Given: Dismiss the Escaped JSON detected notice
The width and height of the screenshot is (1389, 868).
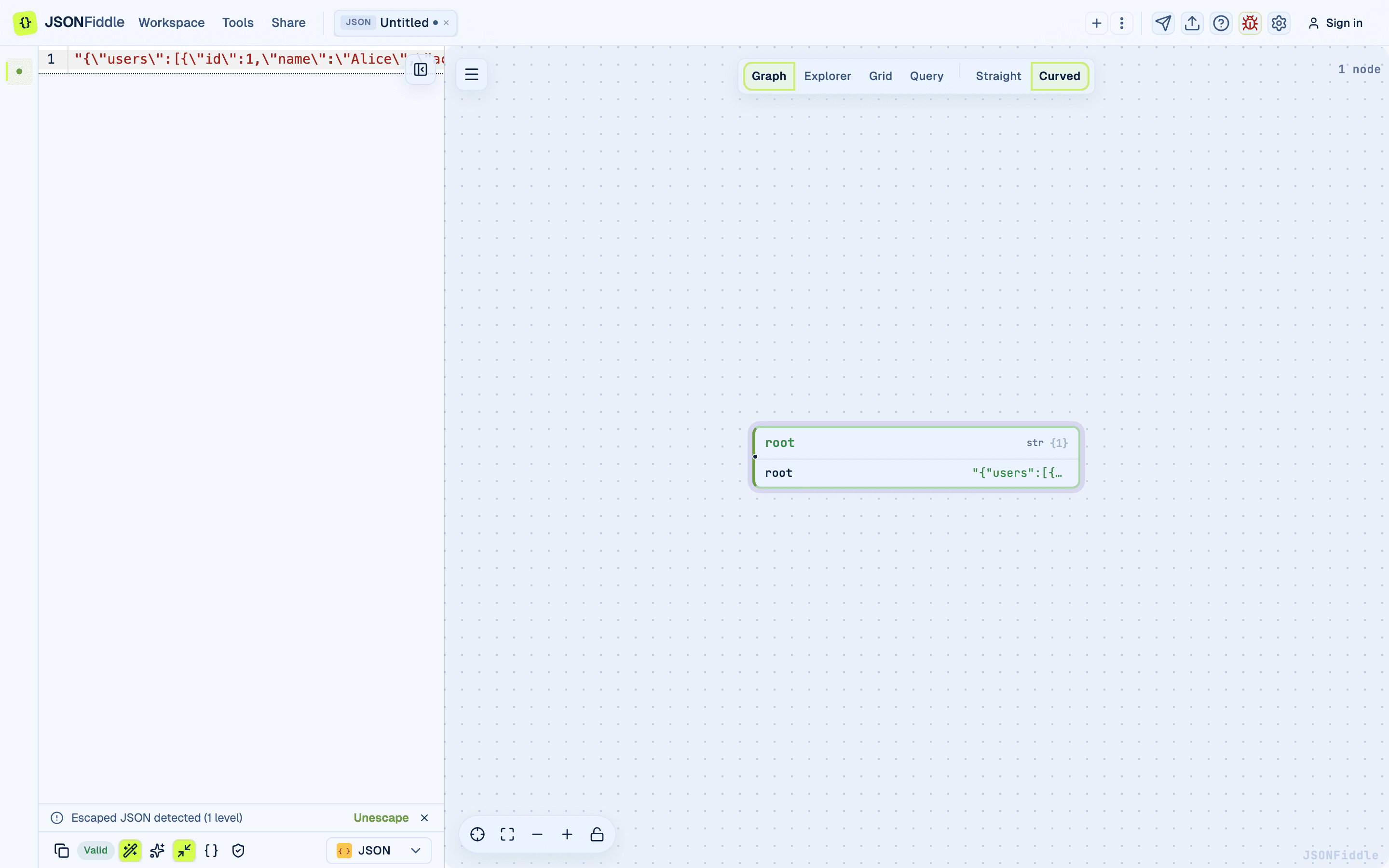Looking at the screenshot, I should click(x=424, y=817).
